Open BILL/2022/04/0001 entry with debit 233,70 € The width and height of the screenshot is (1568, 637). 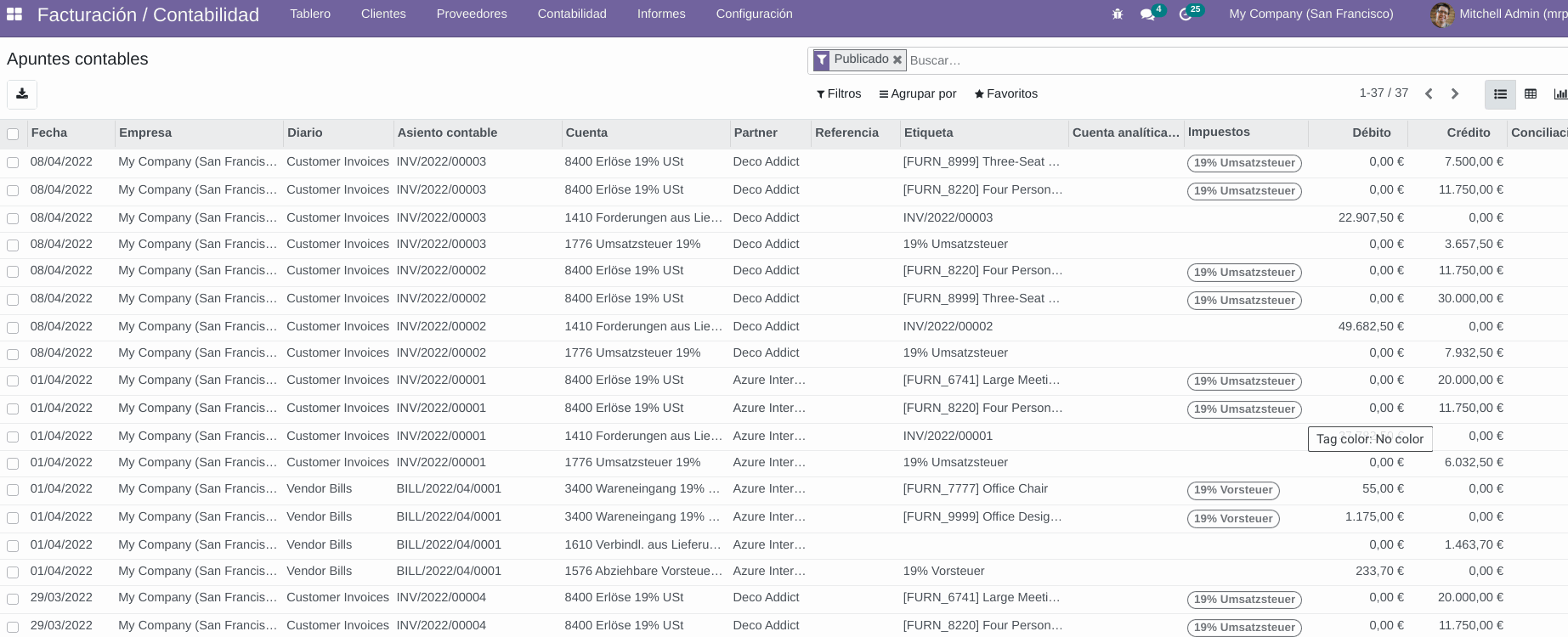[x=449, y=571]
